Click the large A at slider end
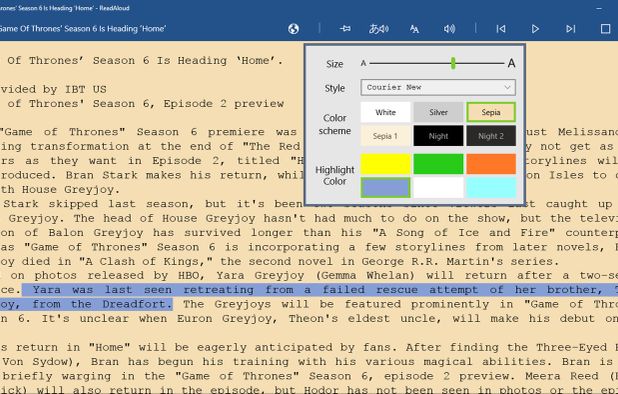The height and width of the screenshot is (394, 618). coord(511,63)
